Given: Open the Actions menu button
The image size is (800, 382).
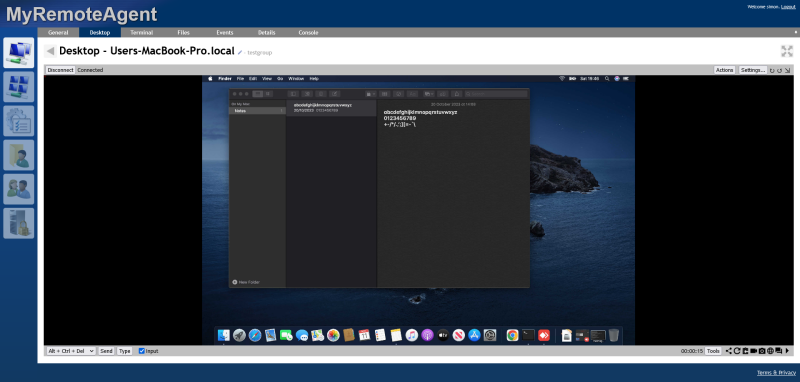Looking at the screenshot, I should 724,70.
